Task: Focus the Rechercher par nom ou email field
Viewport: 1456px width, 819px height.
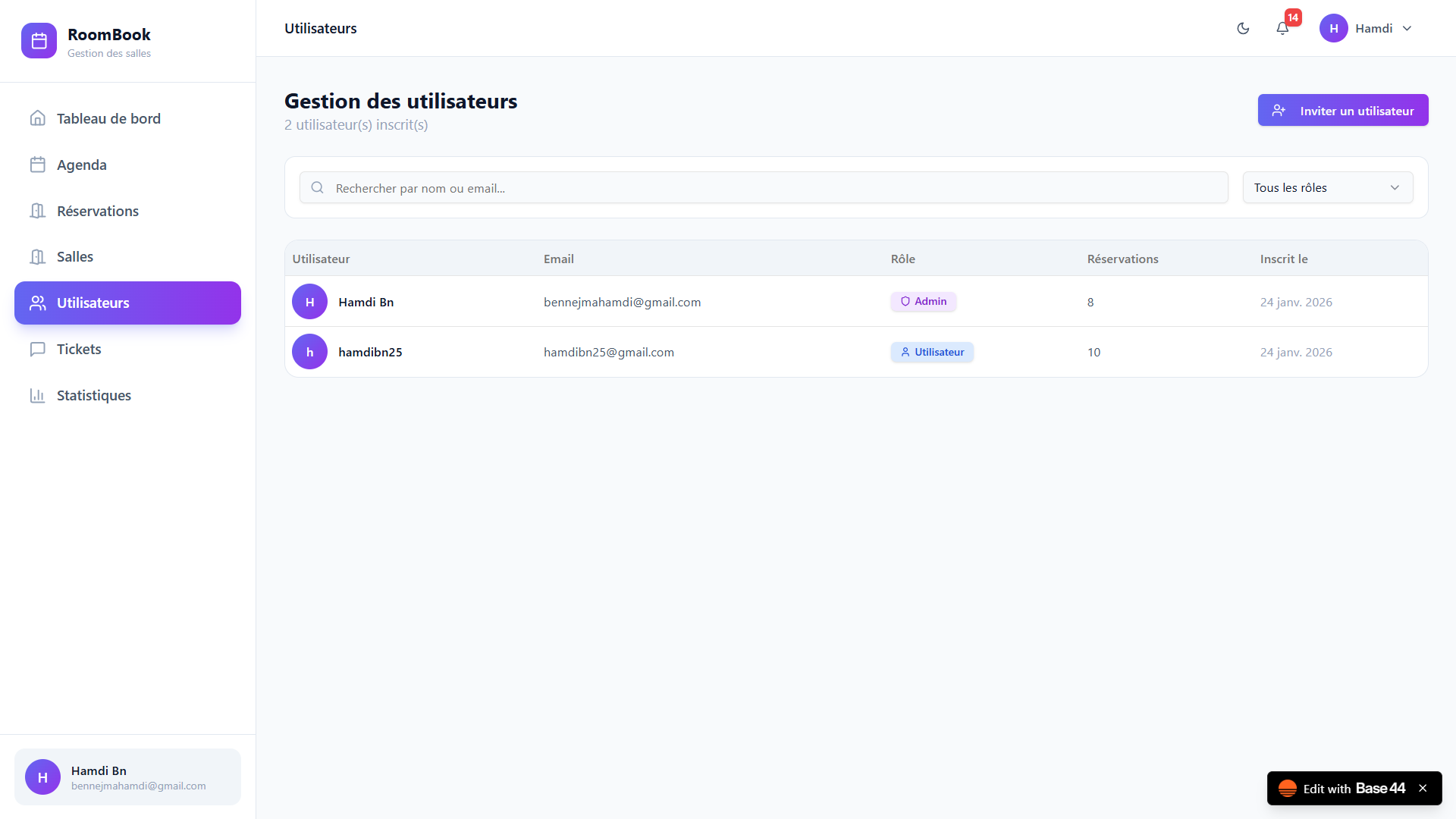Action: [x=764, y=187]
